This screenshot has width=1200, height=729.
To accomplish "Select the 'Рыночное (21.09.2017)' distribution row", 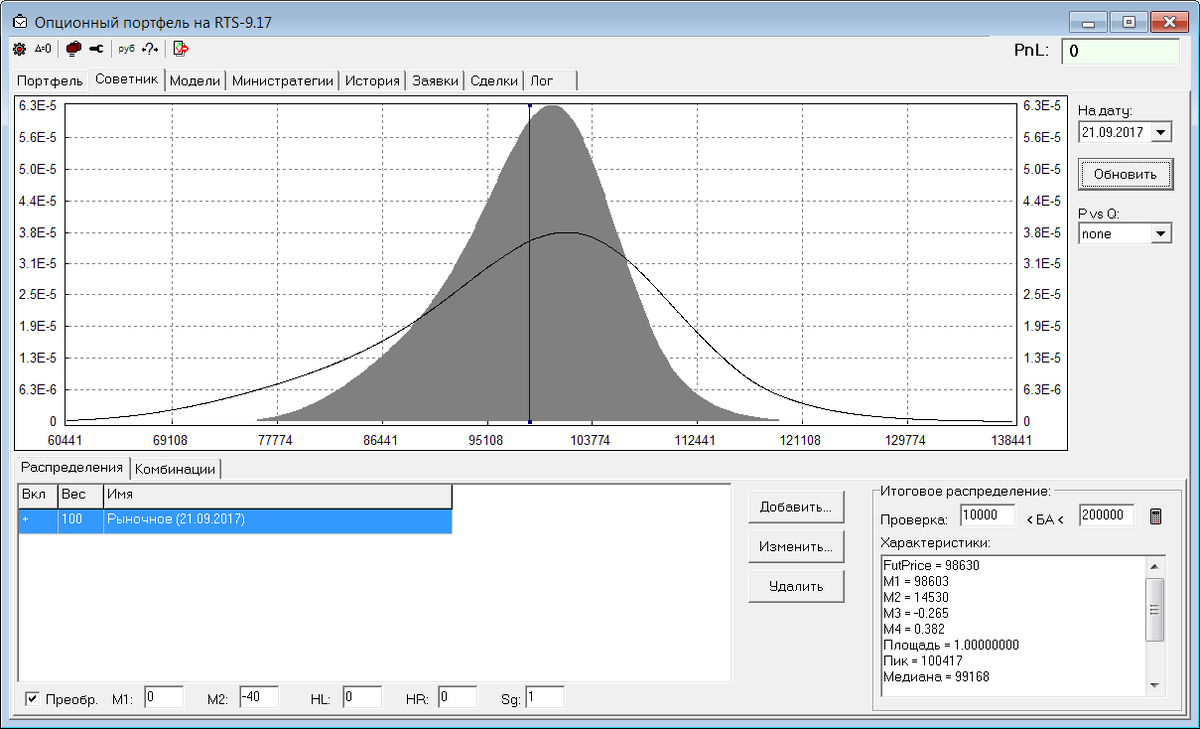I will (235, 520).
